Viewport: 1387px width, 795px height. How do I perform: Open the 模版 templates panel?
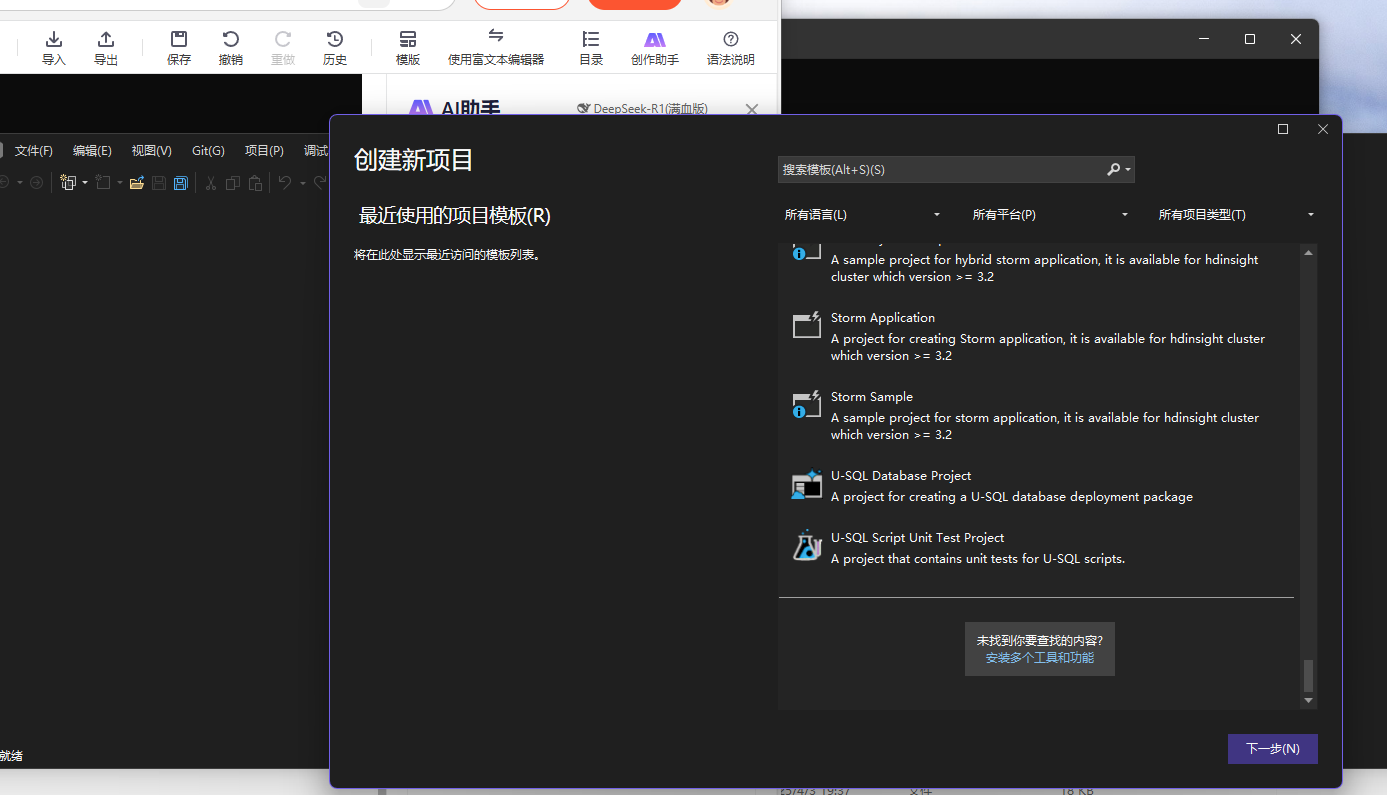407,46
